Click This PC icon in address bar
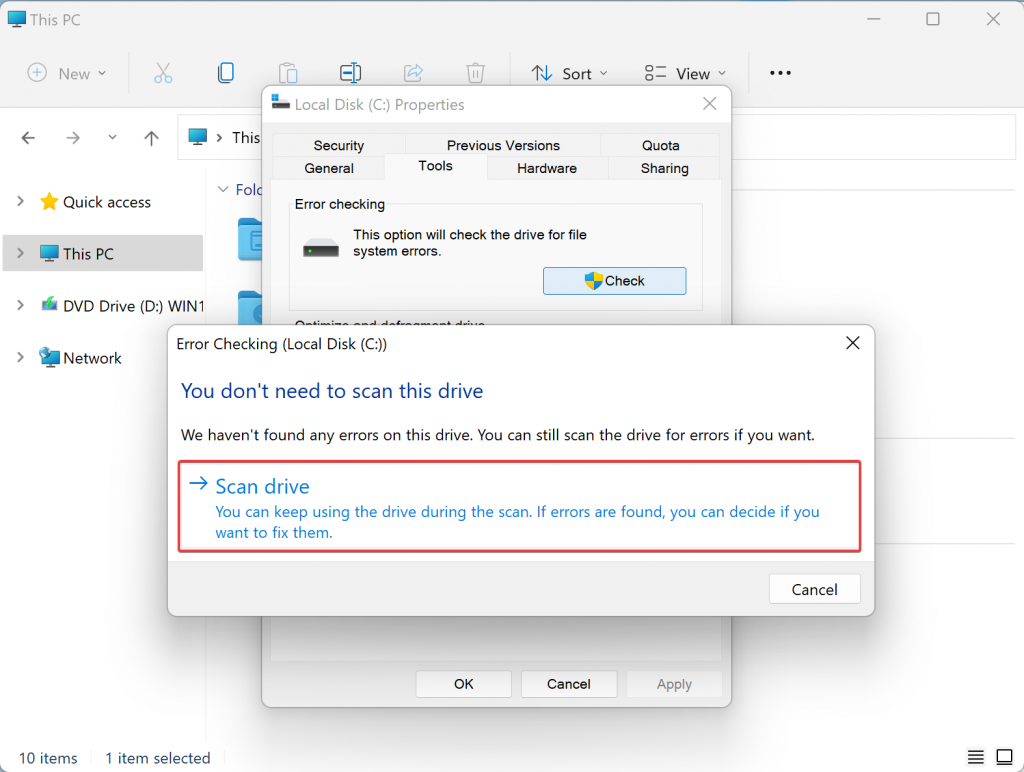This screenshot has width=1024, height=772. point(198,137)
